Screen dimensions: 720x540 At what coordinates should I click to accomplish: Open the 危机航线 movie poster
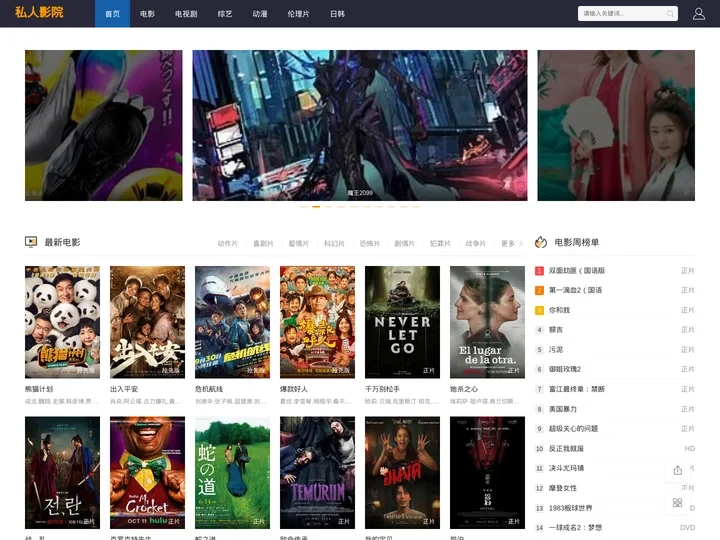pyautogui.click(x=232, y=322)
